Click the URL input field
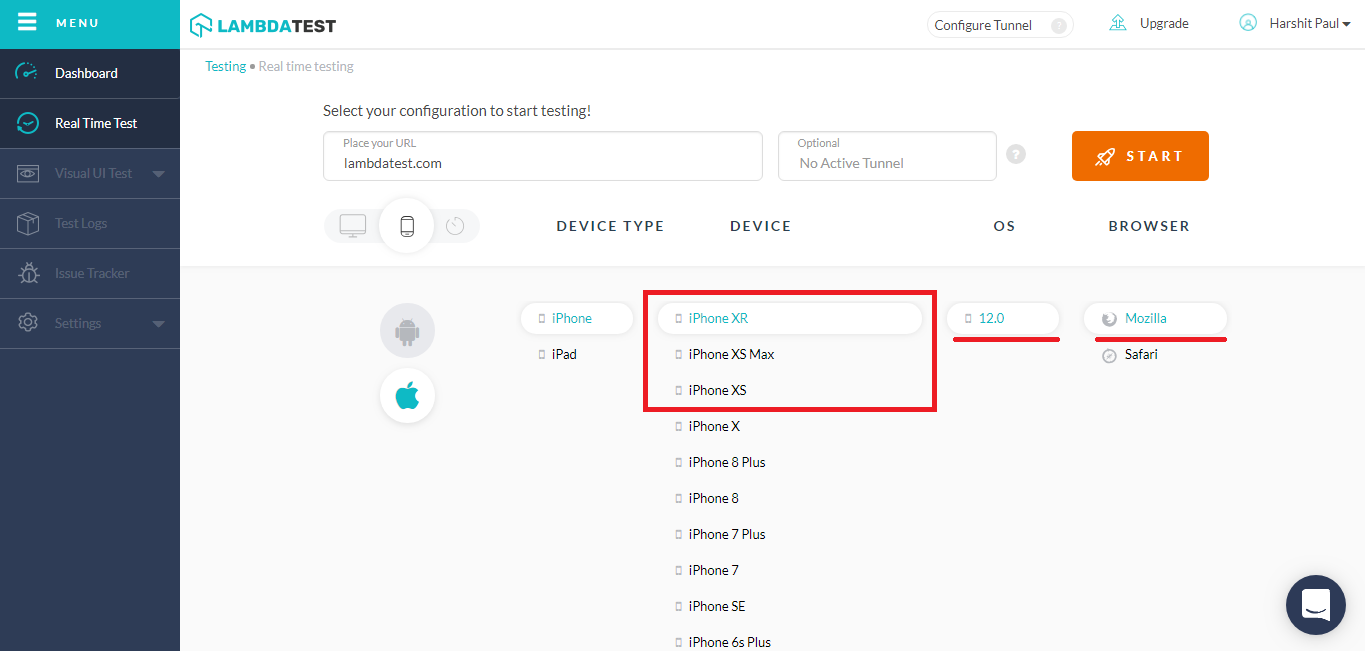Screen dimensions: 1365x651 tap(542, 163)
